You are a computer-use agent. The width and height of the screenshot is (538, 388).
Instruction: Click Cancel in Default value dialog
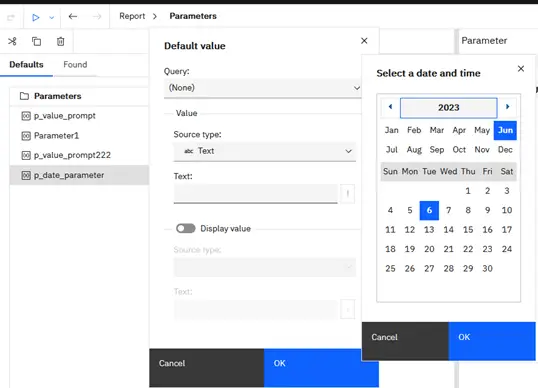(207, 368)
